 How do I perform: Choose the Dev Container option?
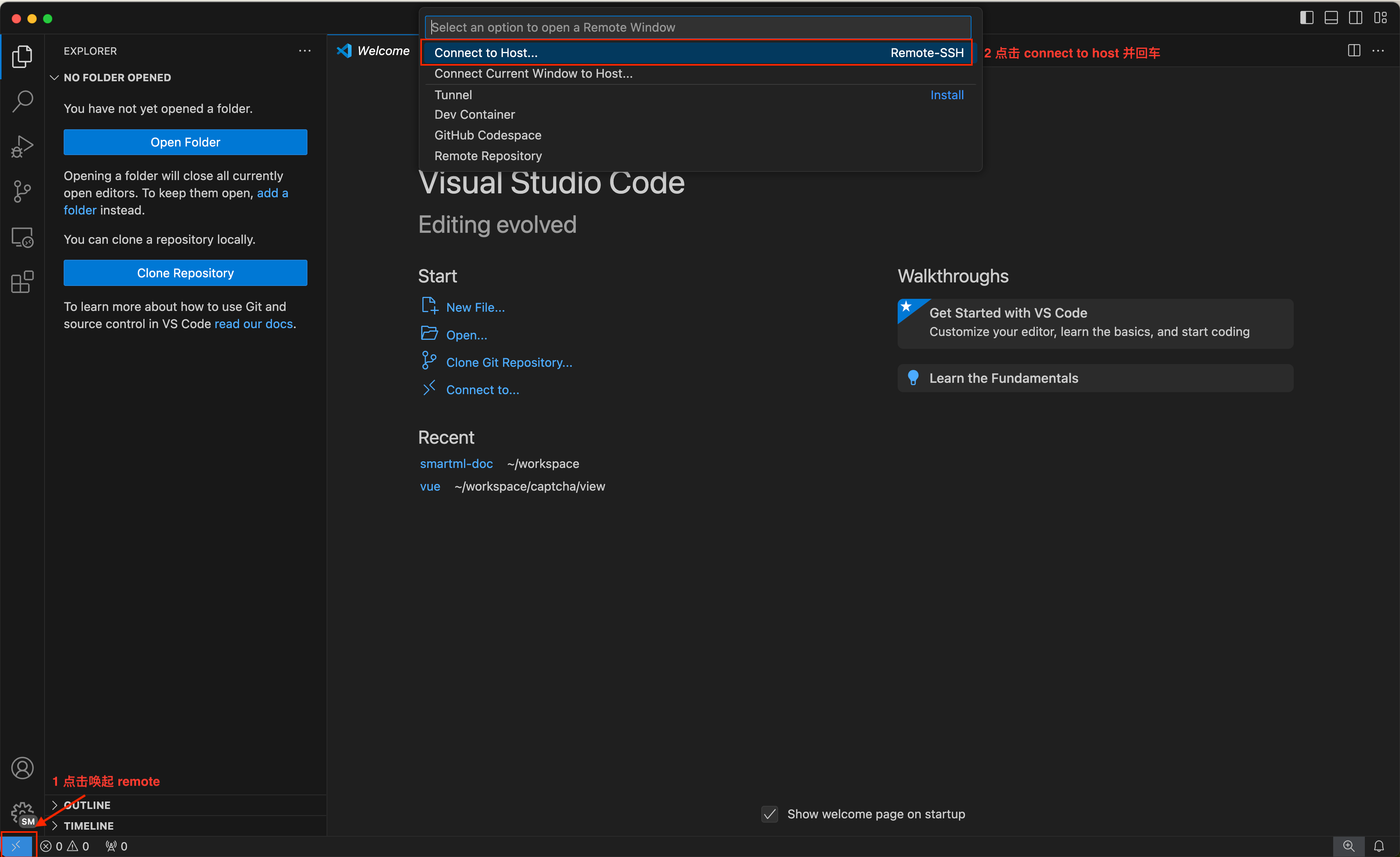click(x=700, y=115)
